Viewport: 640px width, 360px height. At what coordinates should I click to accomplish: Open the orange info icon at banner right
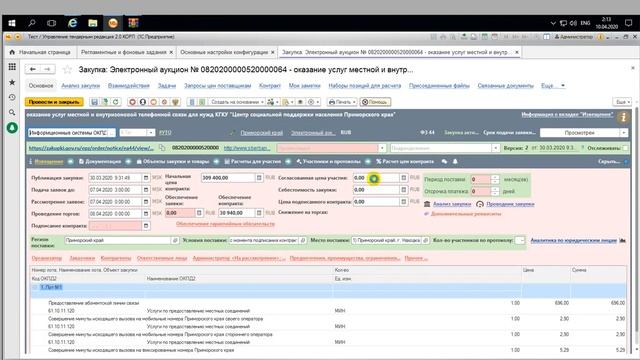click(623, 118)
